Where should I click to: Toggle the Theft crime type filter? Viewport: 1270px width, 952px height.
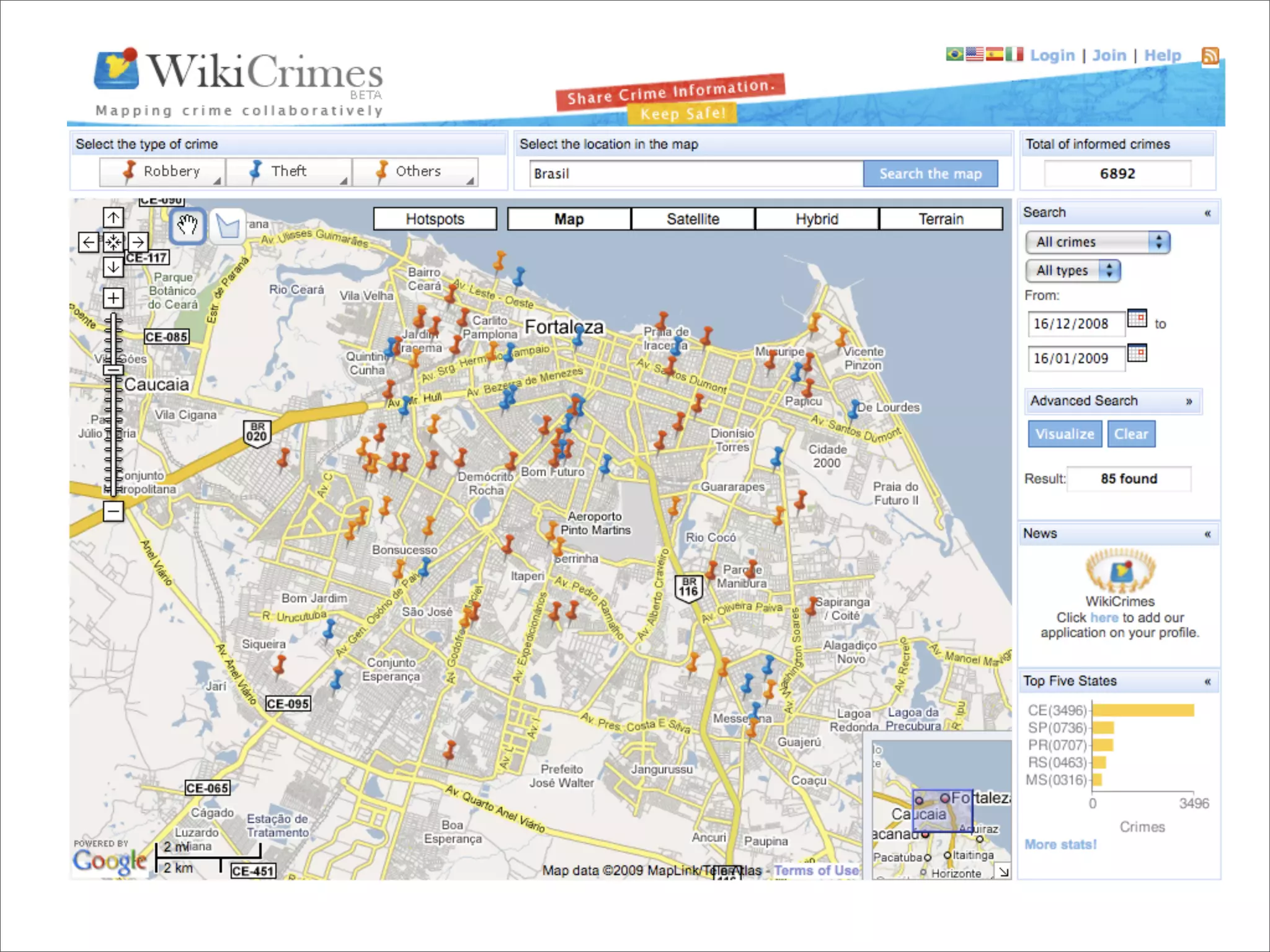pos(288,172)
